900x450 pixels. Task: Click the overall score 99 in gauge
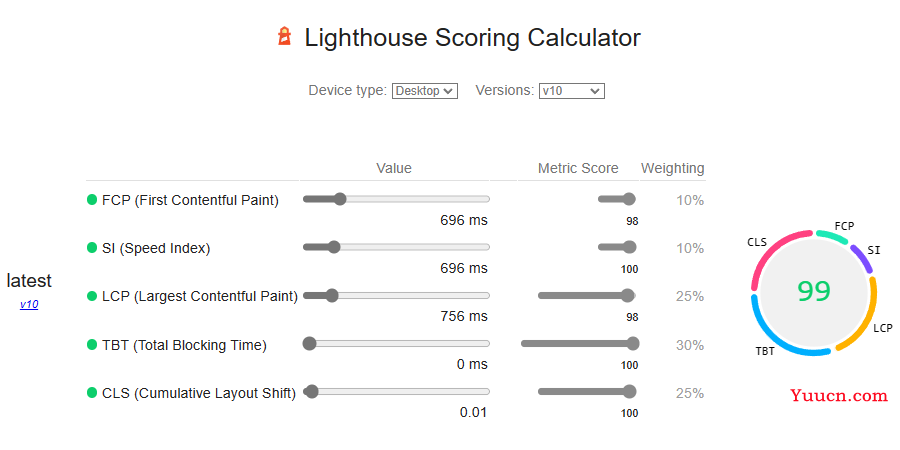pos(814,292)
